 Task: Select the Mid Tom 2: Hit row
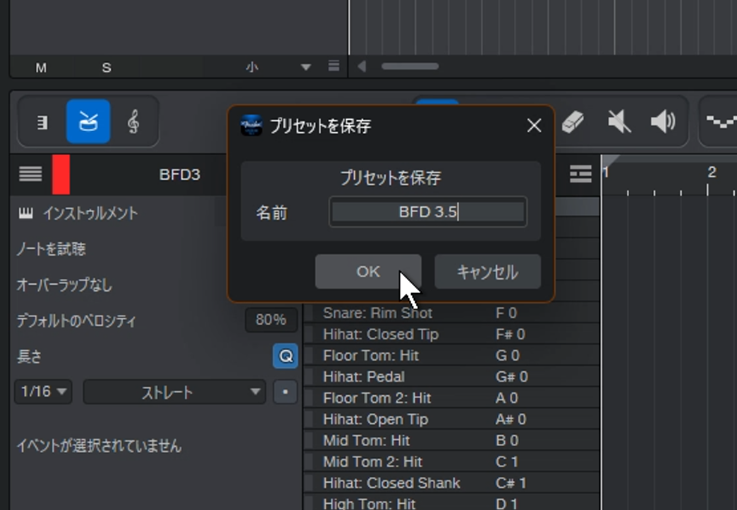(451, 462)
